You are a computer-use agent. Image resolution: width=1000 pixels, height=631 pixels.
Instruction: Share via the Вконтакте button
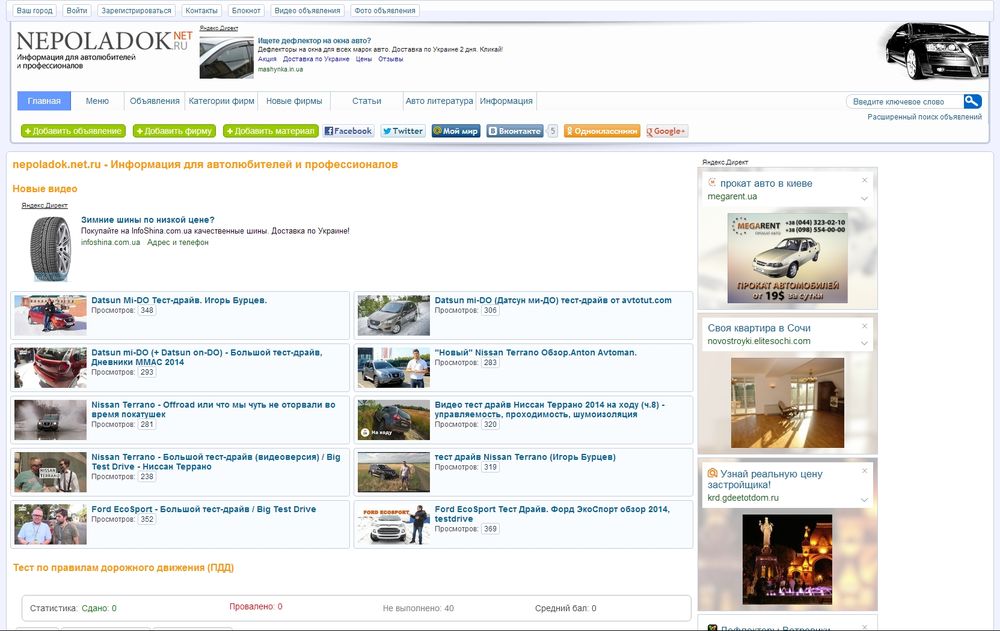(x=515, y=131)
